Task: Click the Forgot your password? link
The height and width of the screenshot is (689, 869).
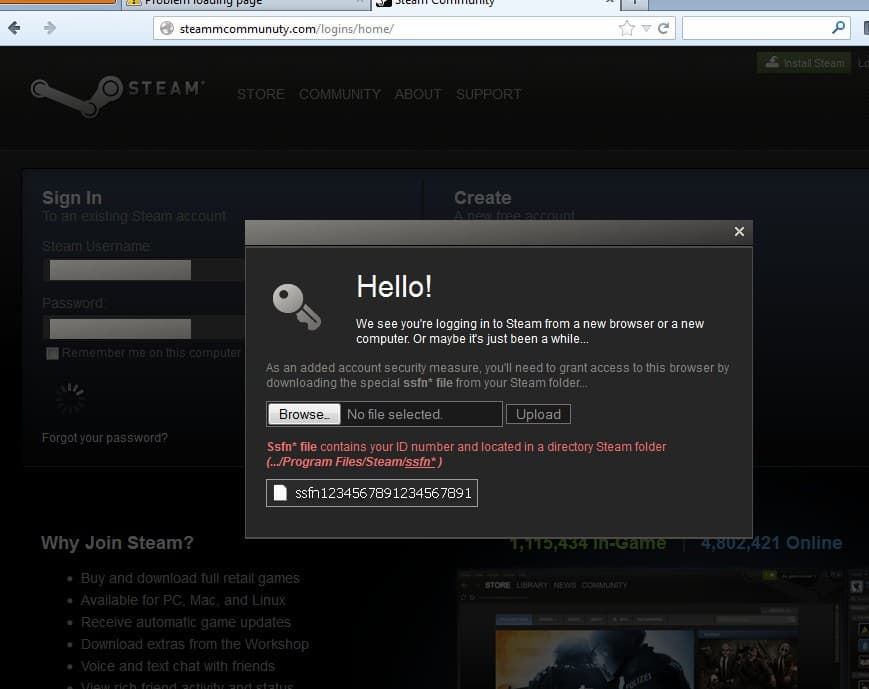Action: coord(105,438)
